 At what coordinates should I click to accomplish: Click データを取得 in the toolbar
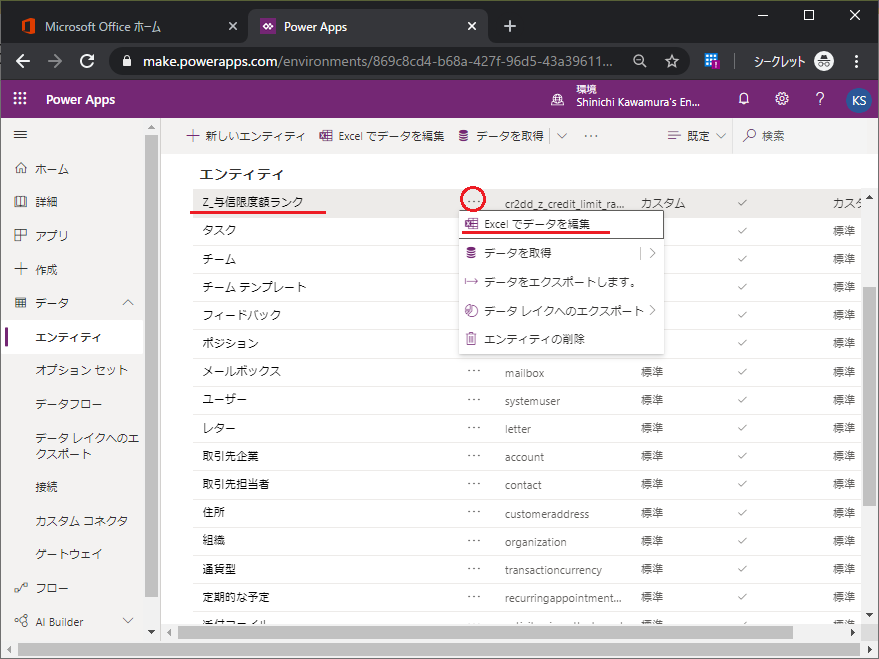(x=501, y=136)
